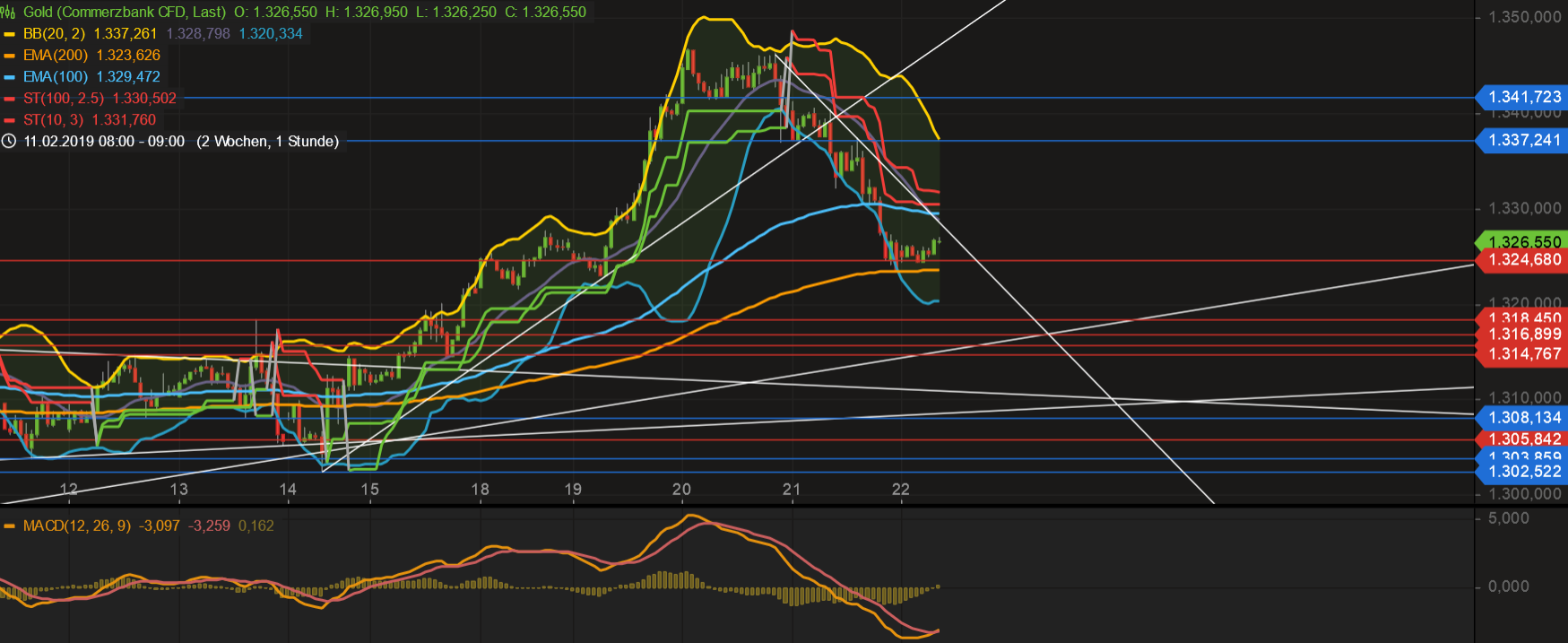This screenshot has width=1568, height=643.
Task: Click the orange EMA(200) legend marker
Action: (10, 56)
